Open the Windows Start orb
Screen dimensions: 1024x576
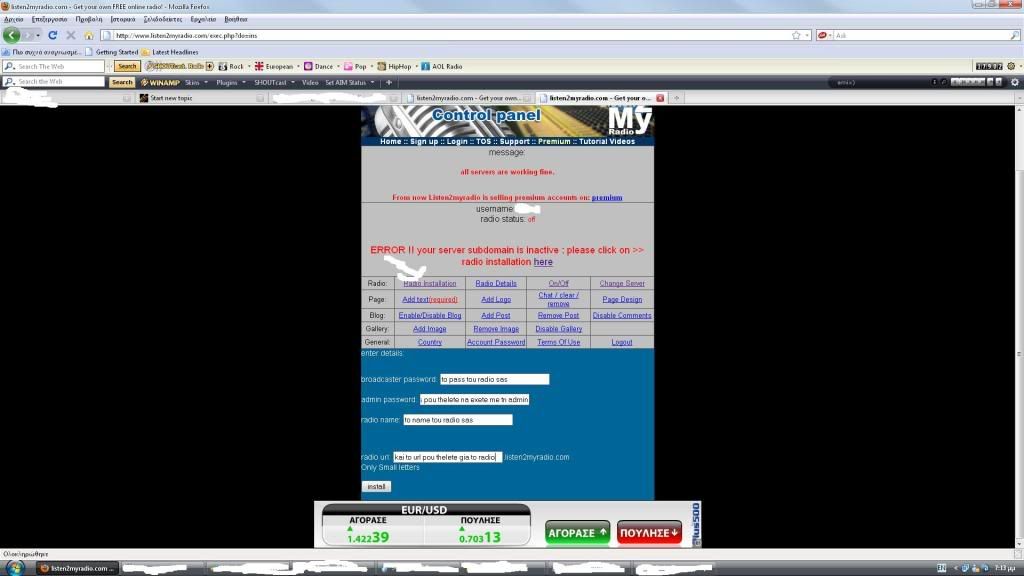(13, 568)
